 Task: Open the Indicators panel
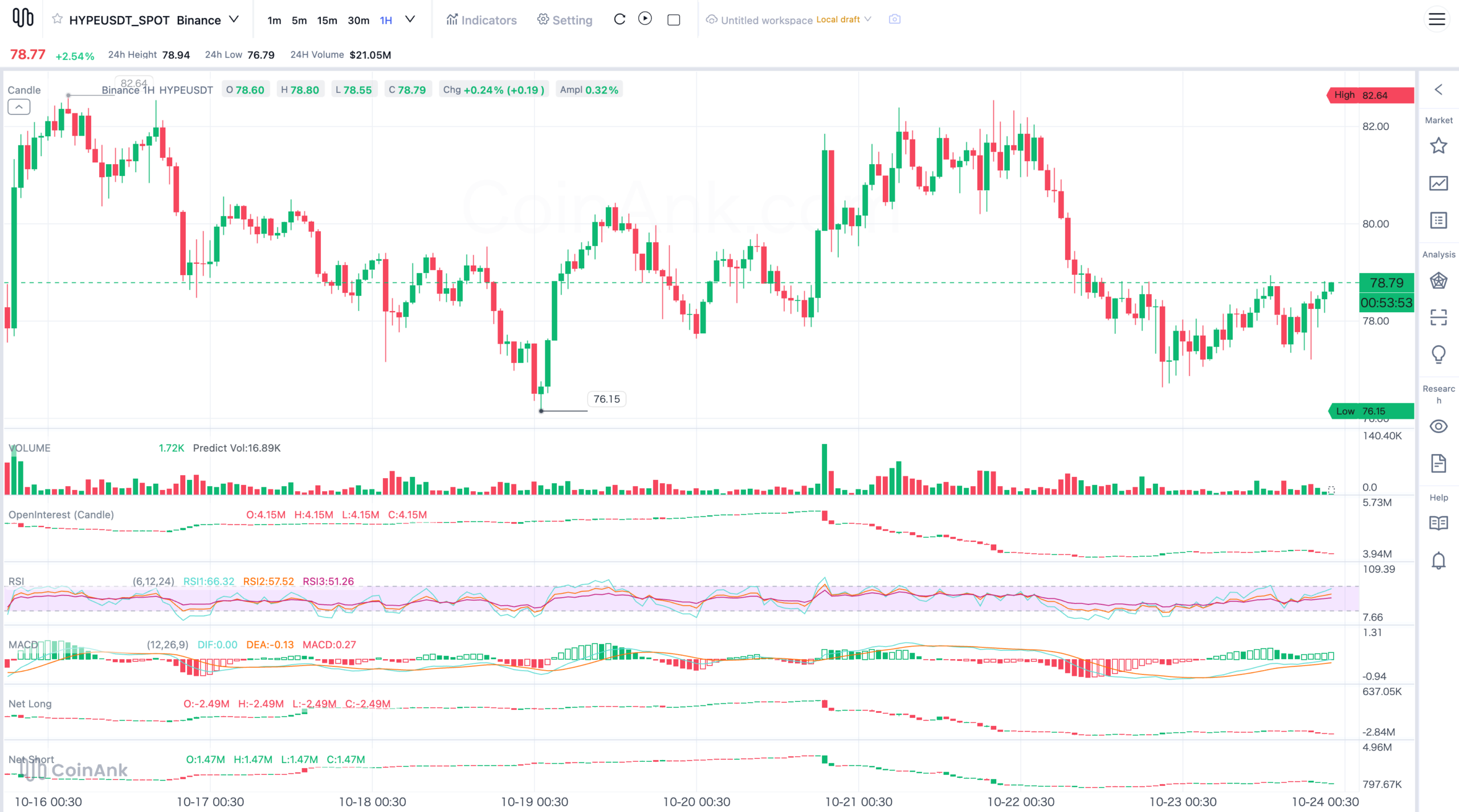point(482,20)
